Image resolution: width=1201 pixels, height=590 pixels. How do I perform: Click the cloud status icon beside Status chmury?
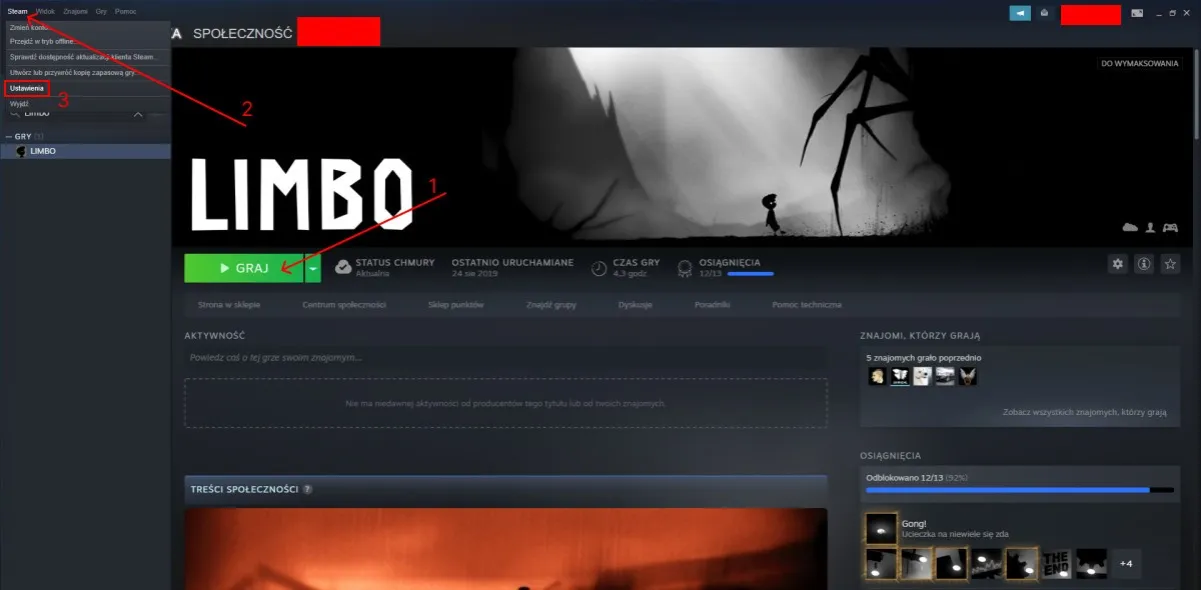pos(342,268)
